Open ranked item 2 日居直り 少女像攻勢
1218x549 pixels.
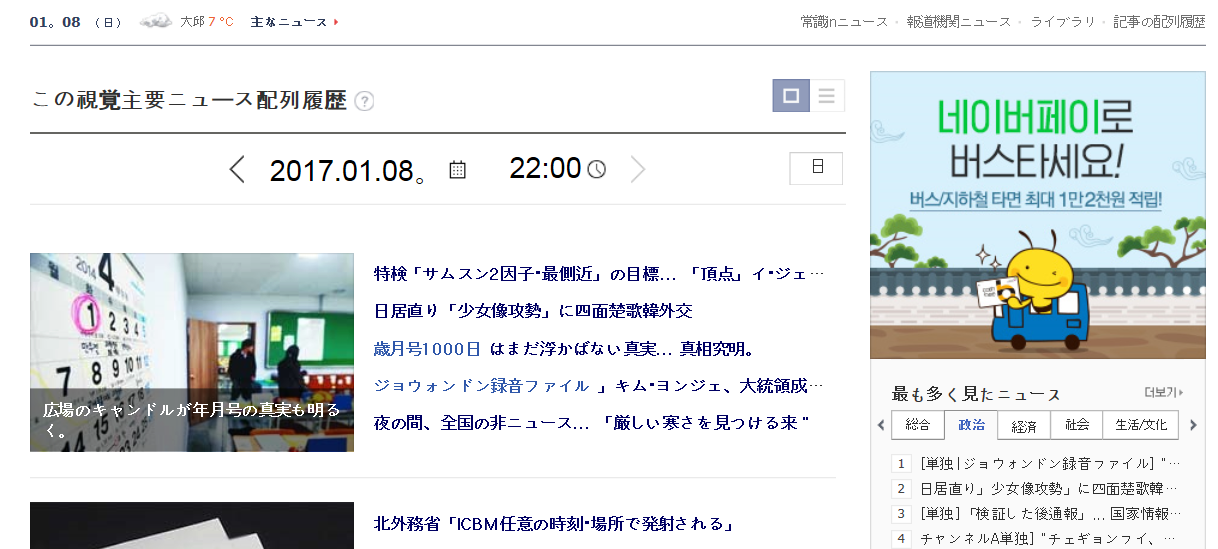pyautogui.click(x=1048, y=489)
